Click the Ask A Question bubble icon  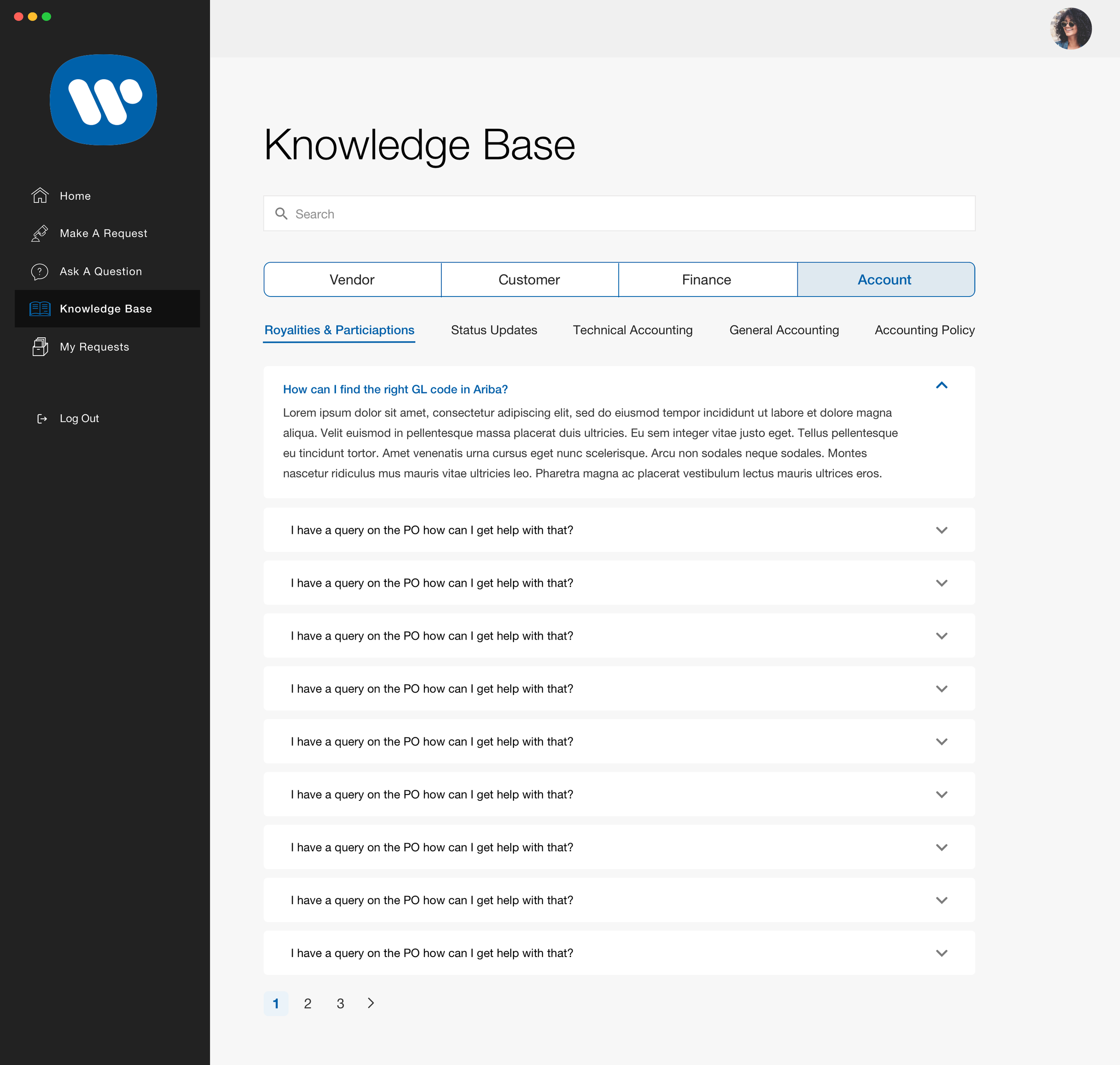click(40, 271)
